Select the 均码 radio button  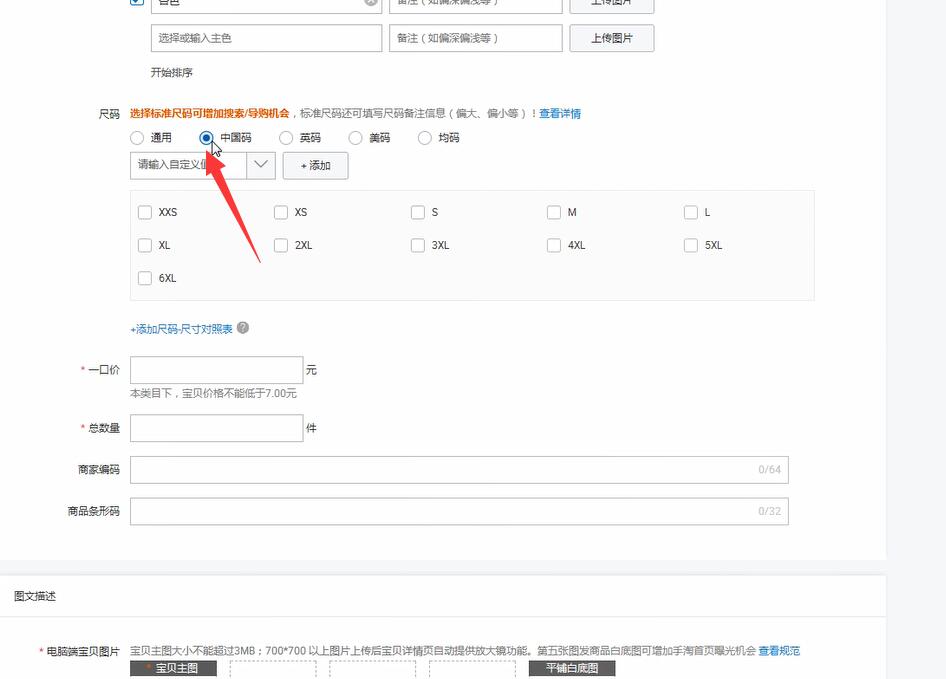coord(425,138)
